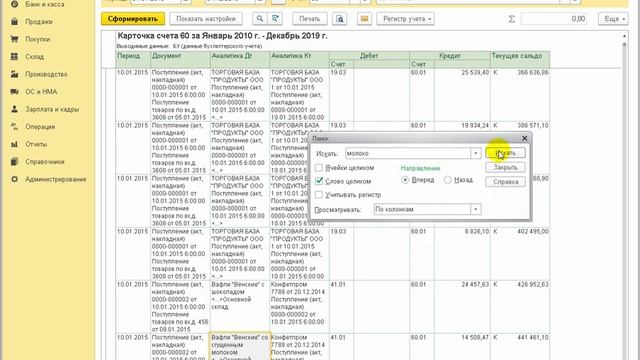Image resolution: width=640 pixels, height=360 pixels.
Task: Open print preview icon next to Печать
Action: [x=340, y=19]
